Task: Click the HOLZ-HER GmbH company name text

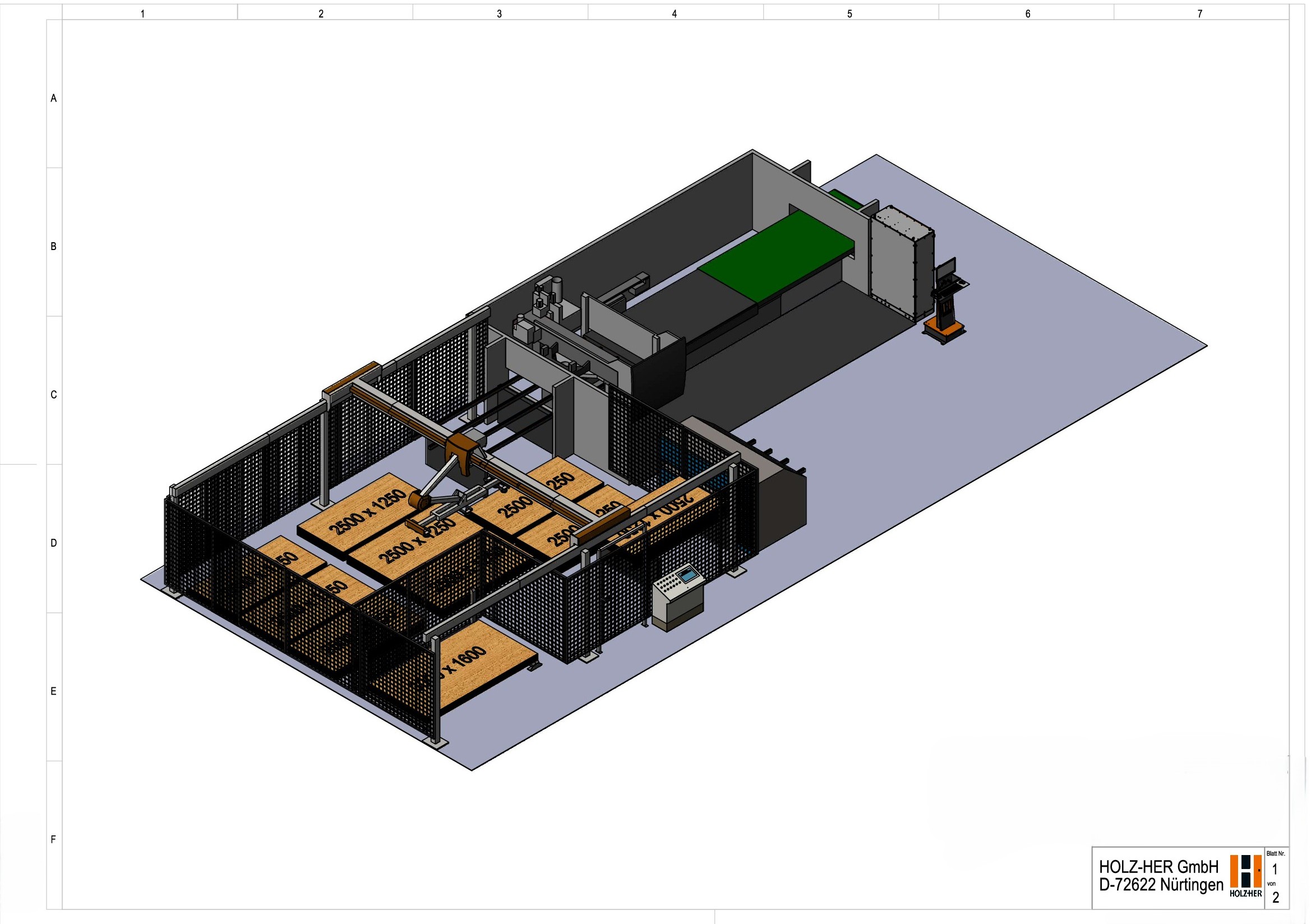Action: tap(1158, 867)
